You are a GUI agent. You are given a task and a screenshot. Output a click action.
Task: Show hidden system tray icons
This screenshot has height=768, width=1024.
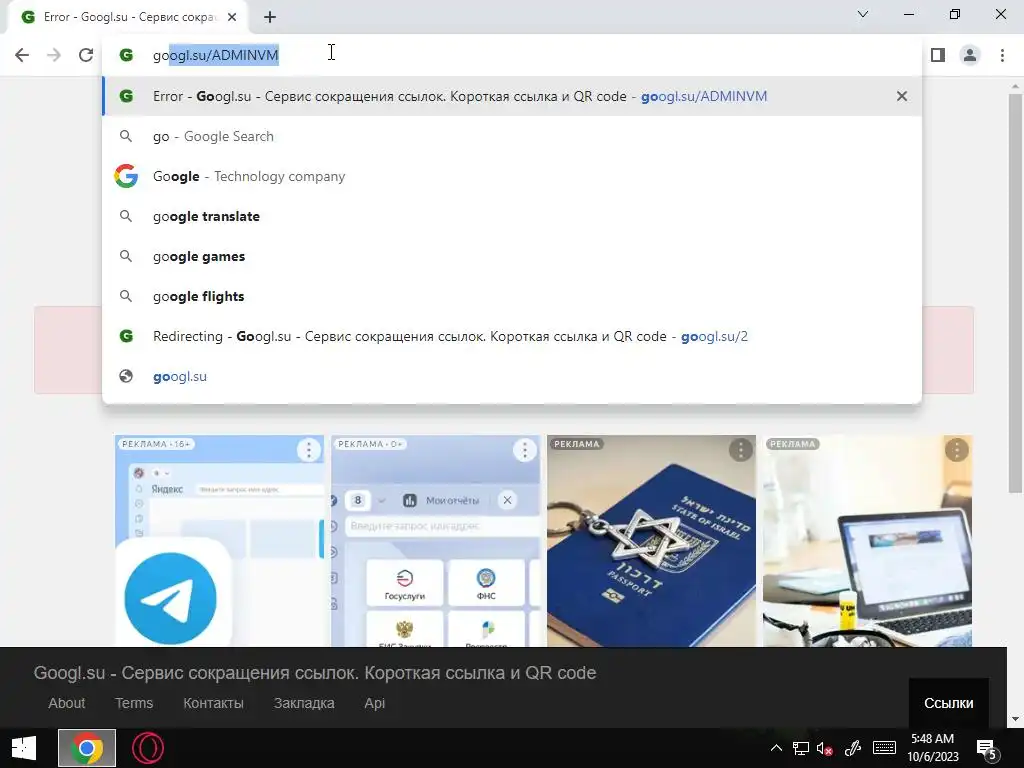point(776,748)
